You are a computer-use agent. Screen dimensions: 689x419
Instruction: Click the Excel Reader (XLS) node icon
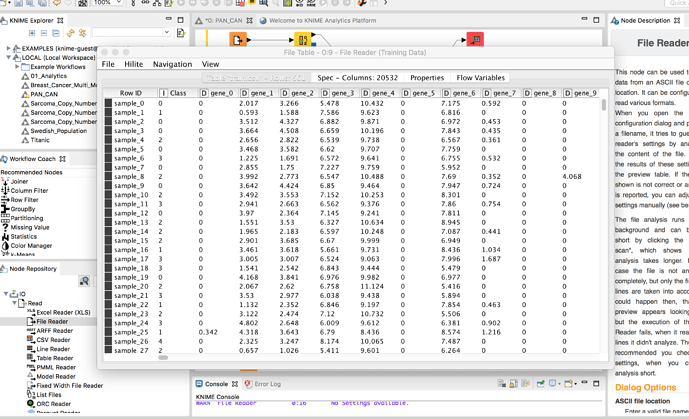click(31, 312)
